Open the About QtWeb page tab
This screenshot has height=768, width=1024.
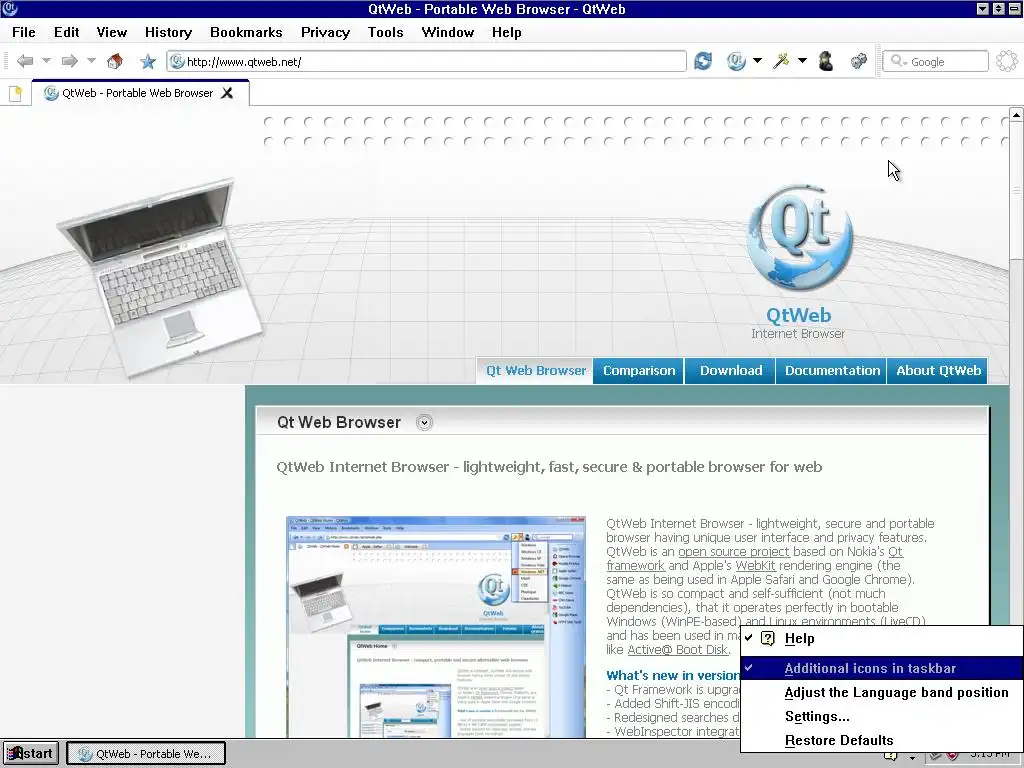(938, 370)
